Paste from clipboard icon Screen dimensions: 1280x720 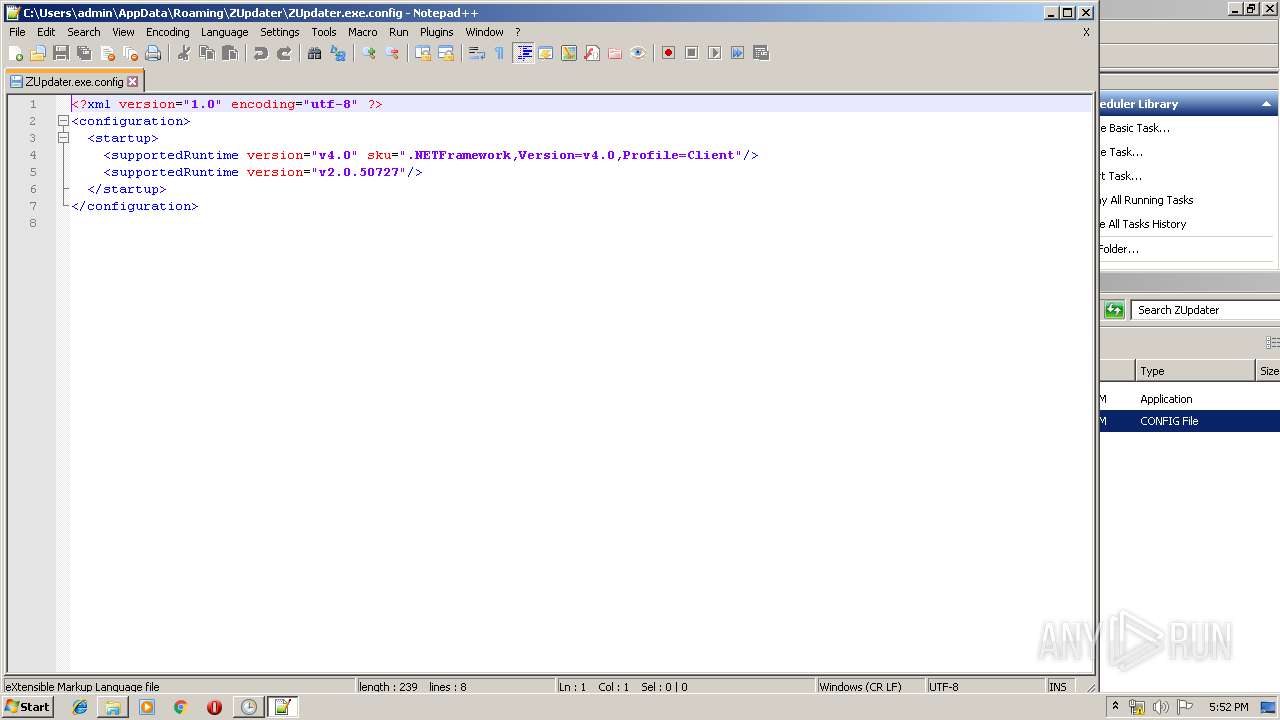tap(230, 53)
